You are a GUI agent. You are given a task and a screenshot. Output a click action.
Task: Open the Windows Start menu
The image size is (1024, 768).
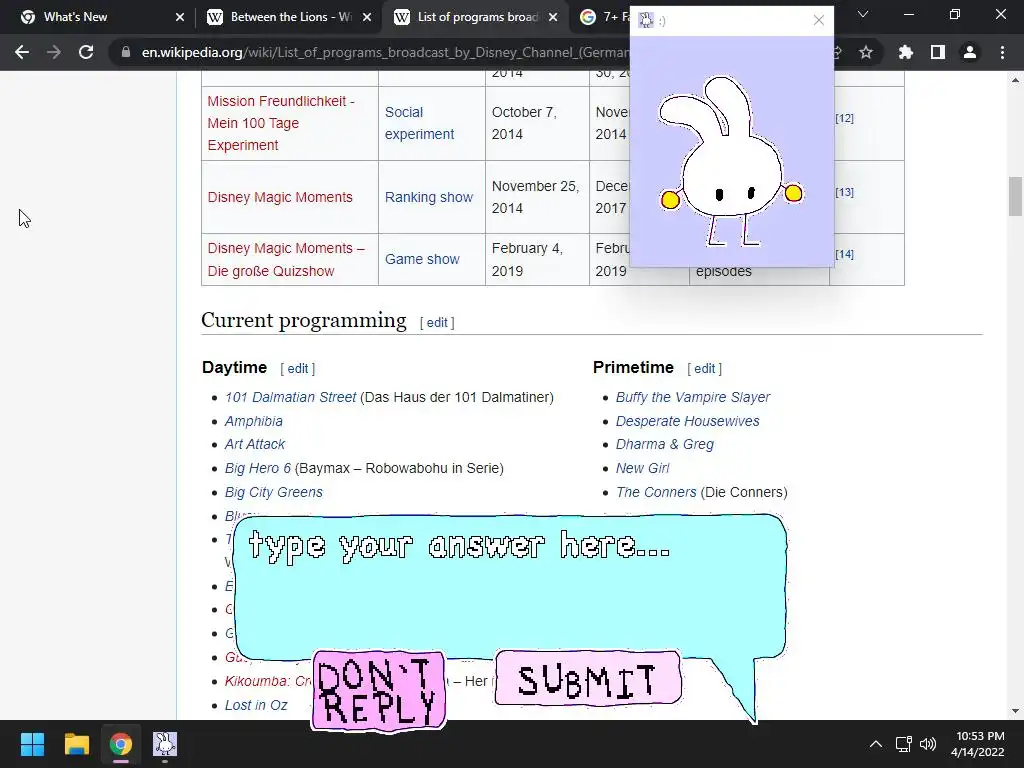[x=32, y=744]
